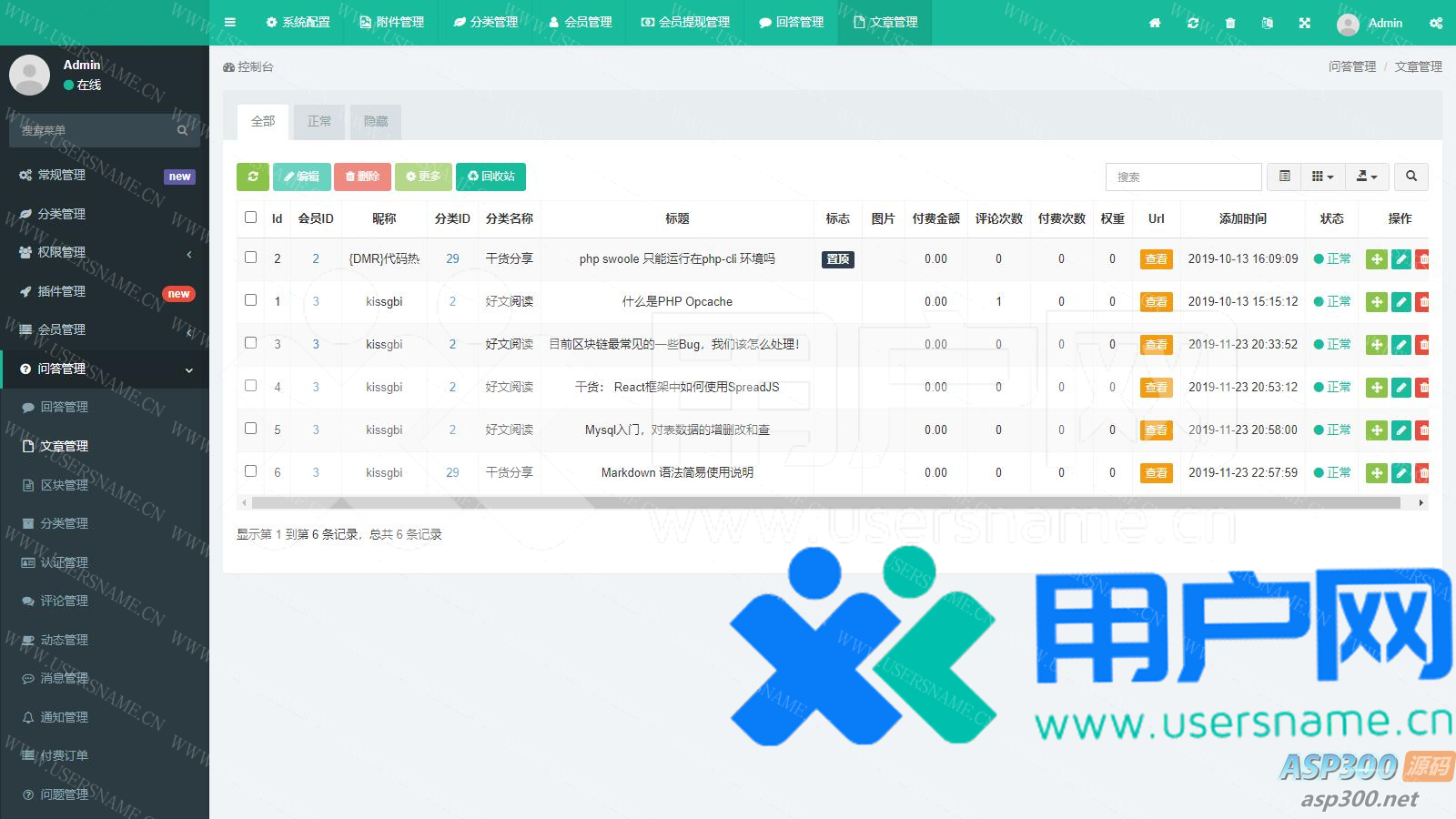Click the language switch icon in top bar

click(x=1268, y=23)
